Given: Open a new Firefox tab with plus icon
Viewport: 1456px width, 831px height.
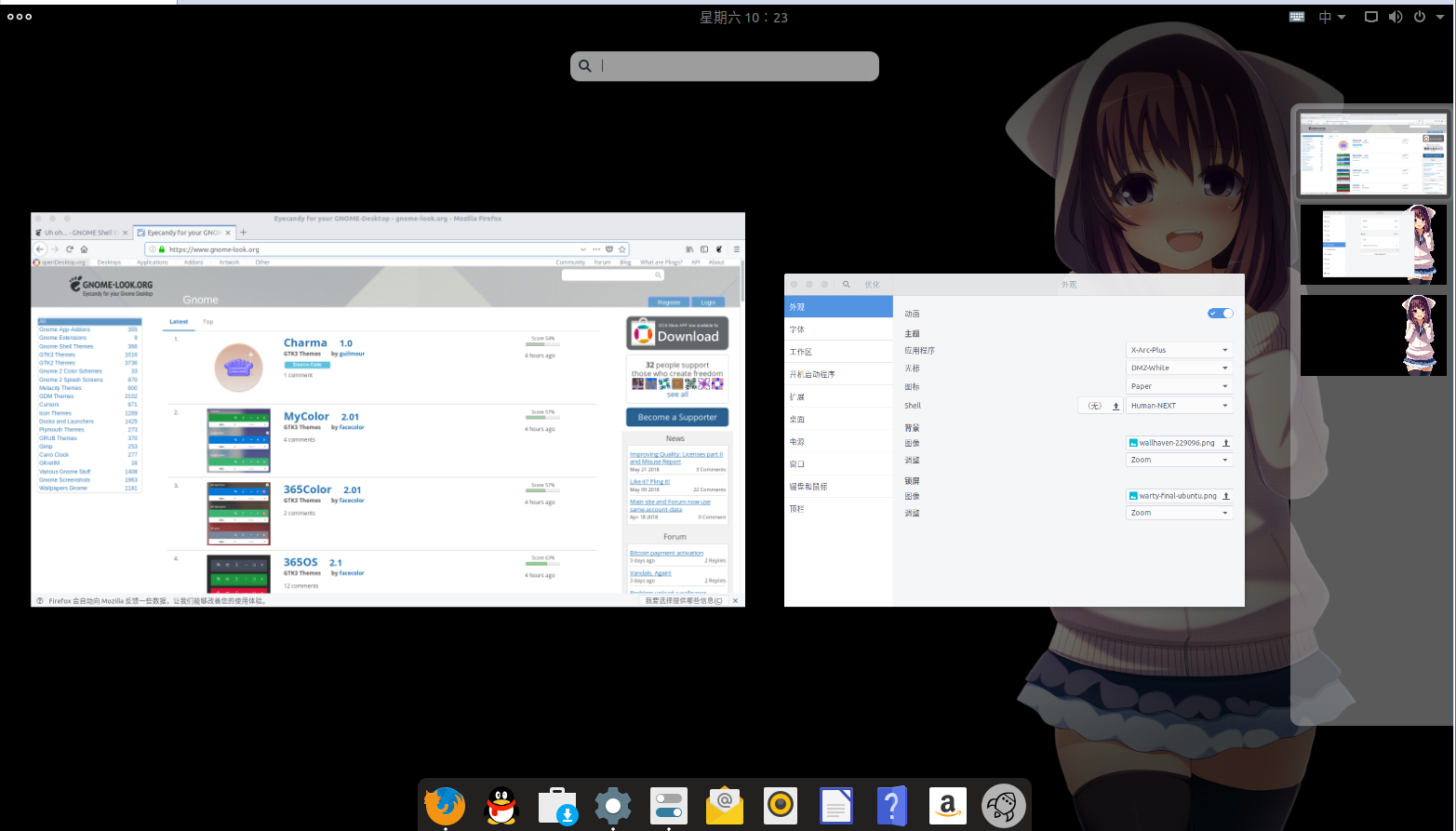Looking at the screenshot, I should pyautogui.click(x=244, y=233).
